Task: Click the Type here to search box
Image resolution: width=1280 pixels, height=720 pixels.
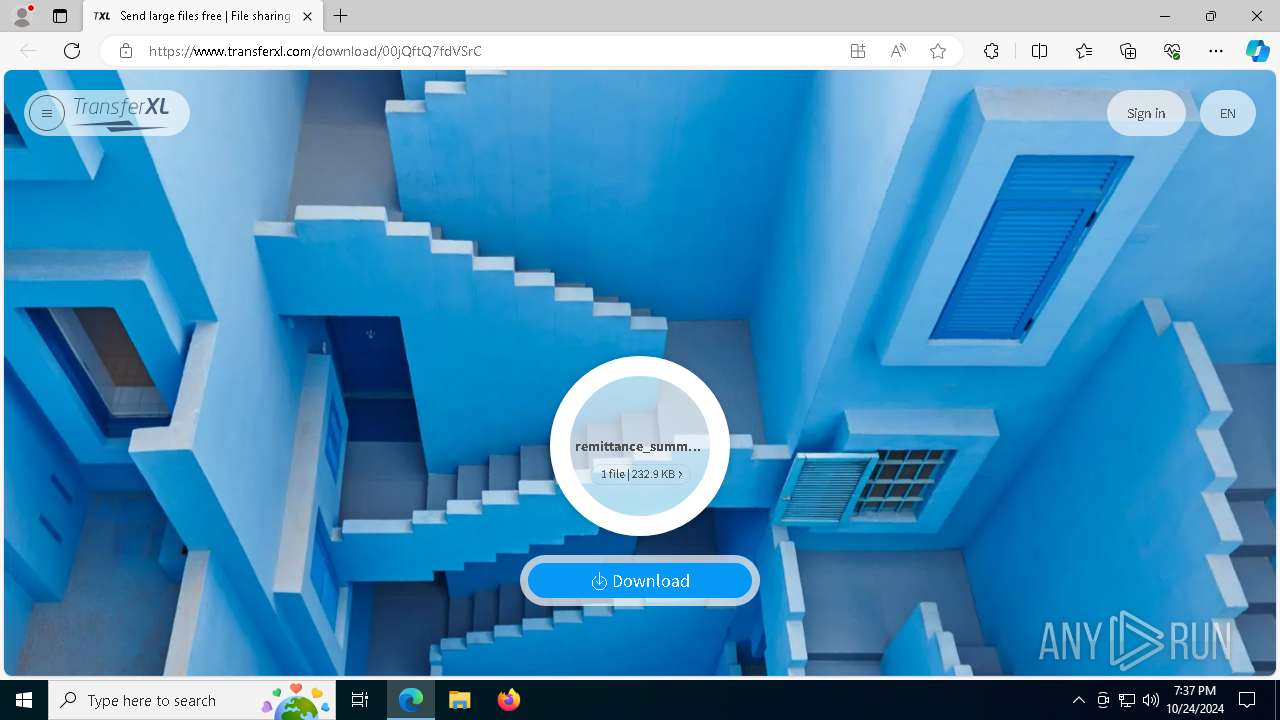Action: [193, 700]
